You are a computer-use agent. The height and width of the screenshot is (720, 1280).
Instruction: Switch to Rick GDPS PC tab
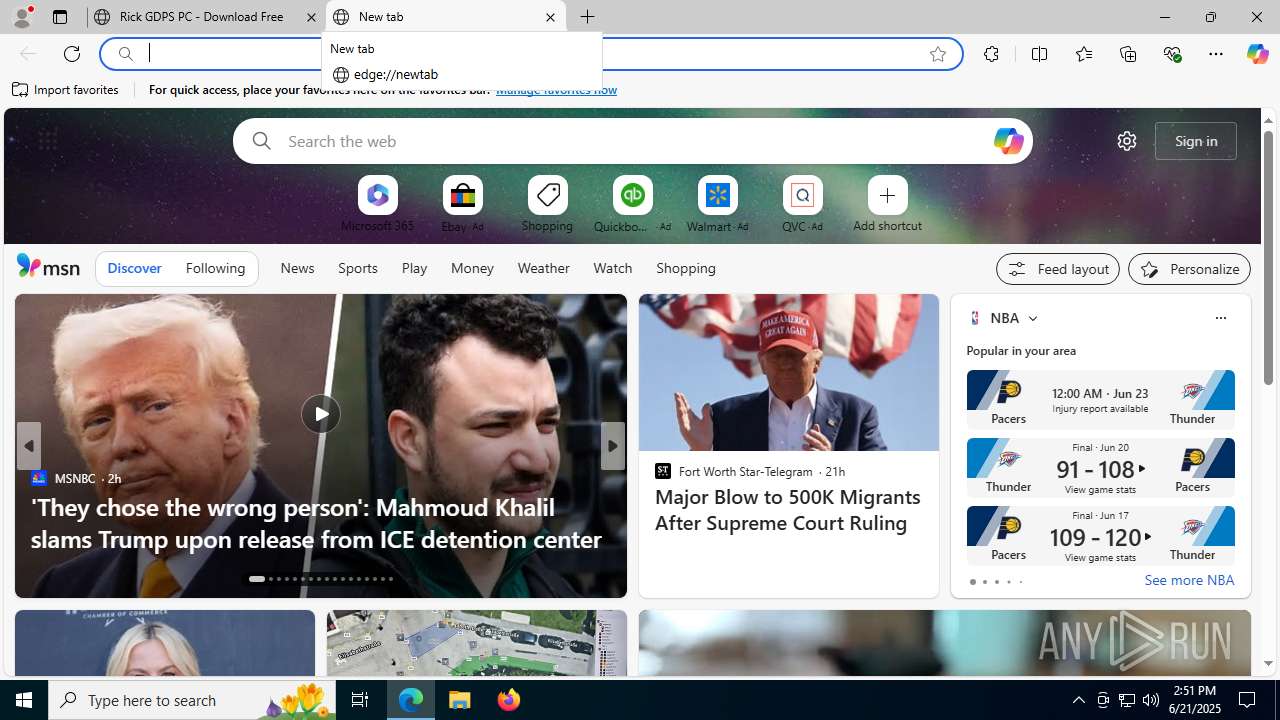pyautogui.click(x=205, y=17)
